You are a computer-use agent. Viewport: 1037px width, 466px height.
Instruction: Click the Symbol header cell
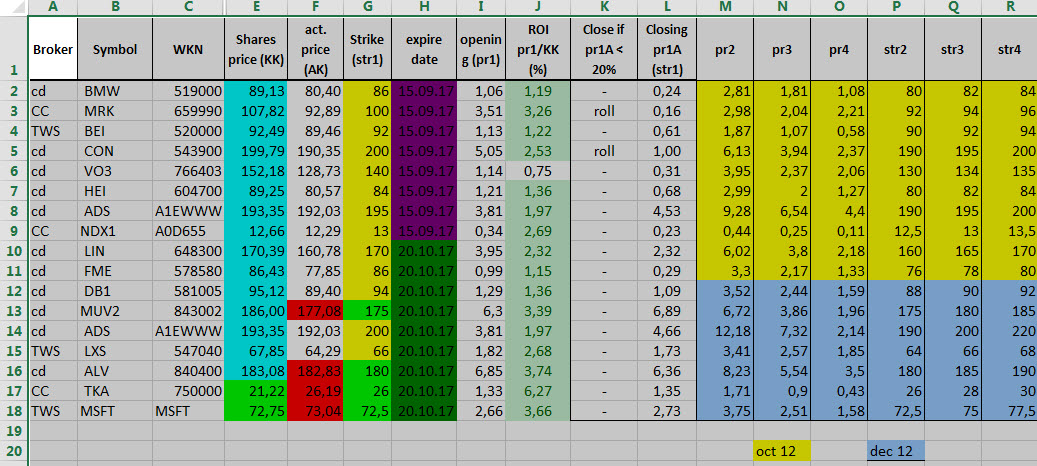pyautogui.click(x=115, y=49)
